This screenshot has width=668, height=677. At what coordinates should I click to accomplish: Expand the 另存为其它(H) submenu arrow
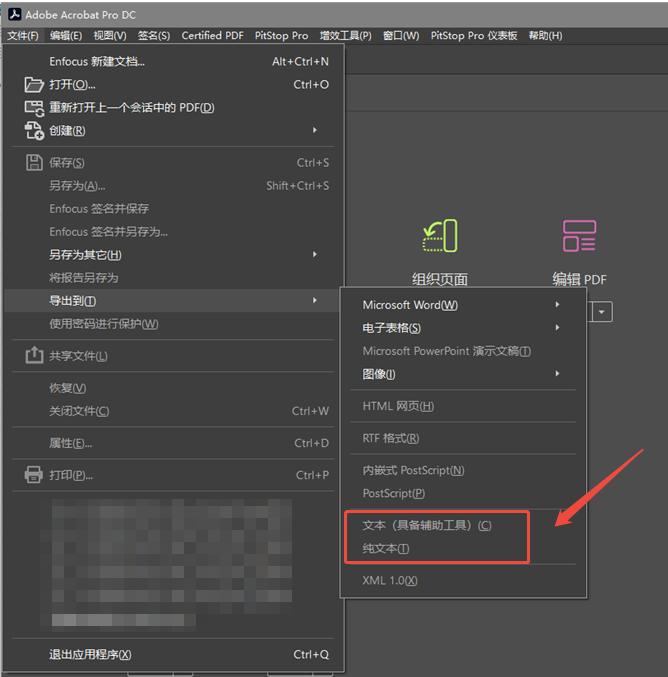point(315,254)
